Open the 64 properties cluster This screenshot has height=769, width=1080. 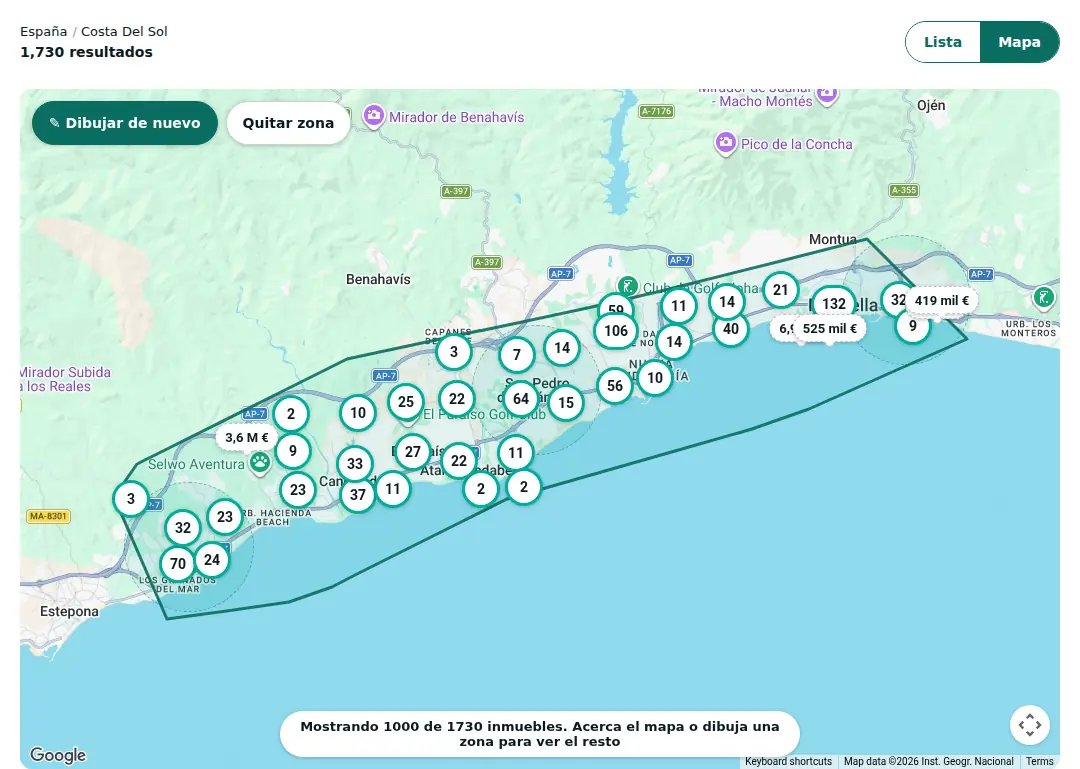point(521,399)
